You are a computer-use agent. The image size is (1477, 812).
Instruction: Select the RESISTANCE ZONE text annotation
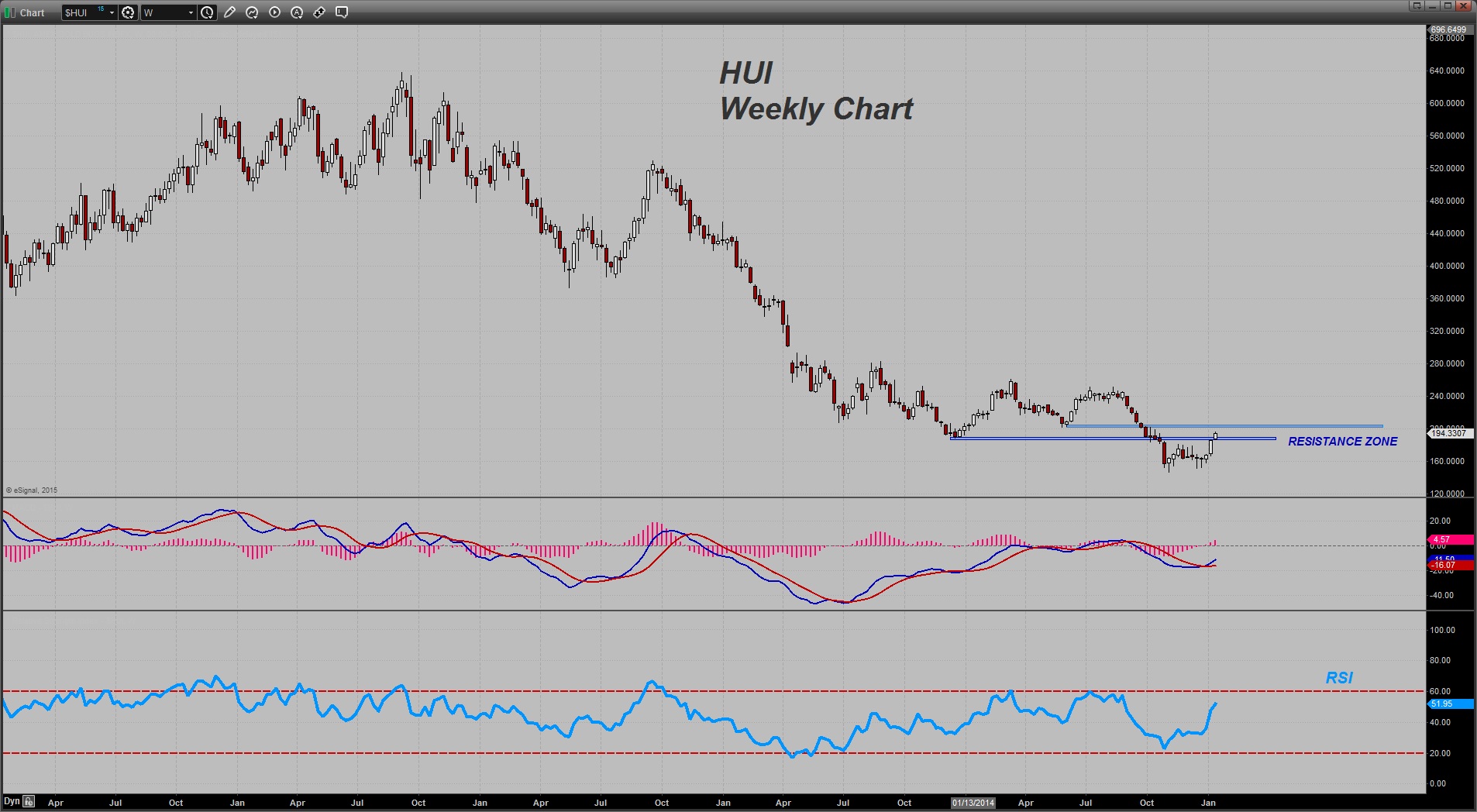point(1342,442)
